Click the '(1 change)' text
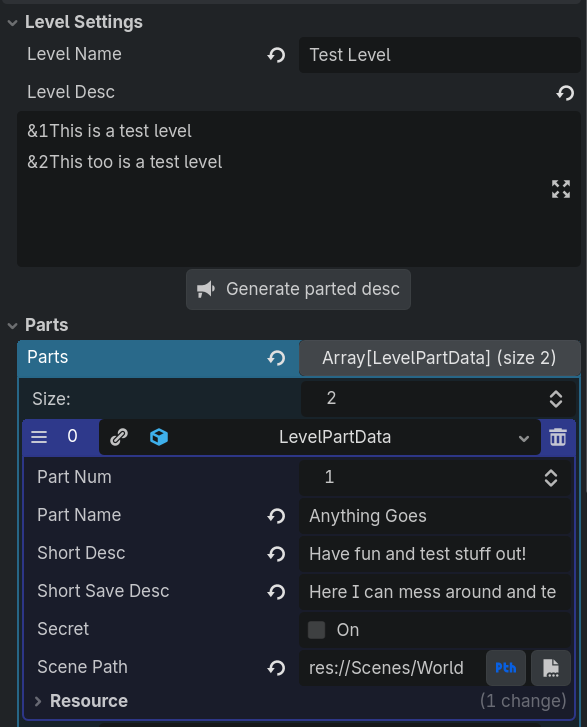This screenshot has width=587, height=727. click(523, 701)
